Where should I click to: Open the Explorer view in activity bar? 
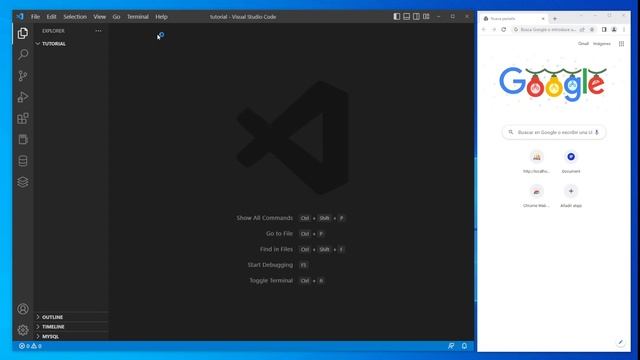pyautogui.click(x=23, y=33)
